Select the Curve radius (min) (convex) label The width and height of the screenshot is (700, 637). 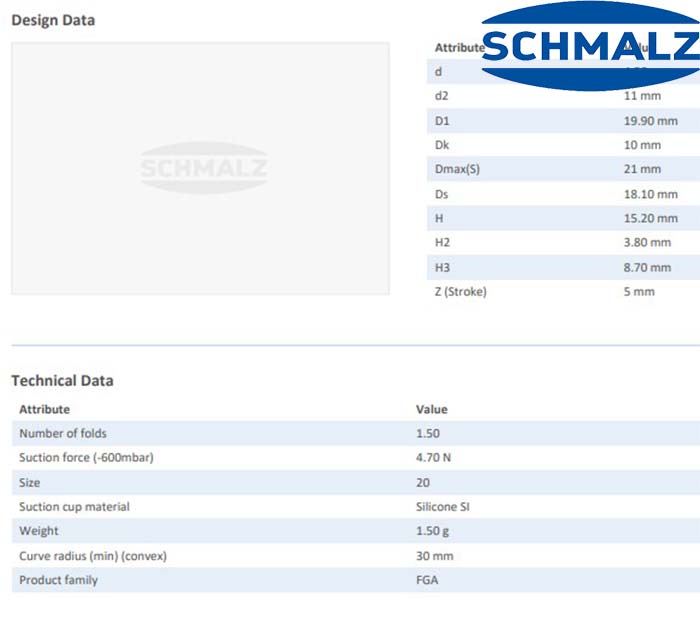click(93, 556)
